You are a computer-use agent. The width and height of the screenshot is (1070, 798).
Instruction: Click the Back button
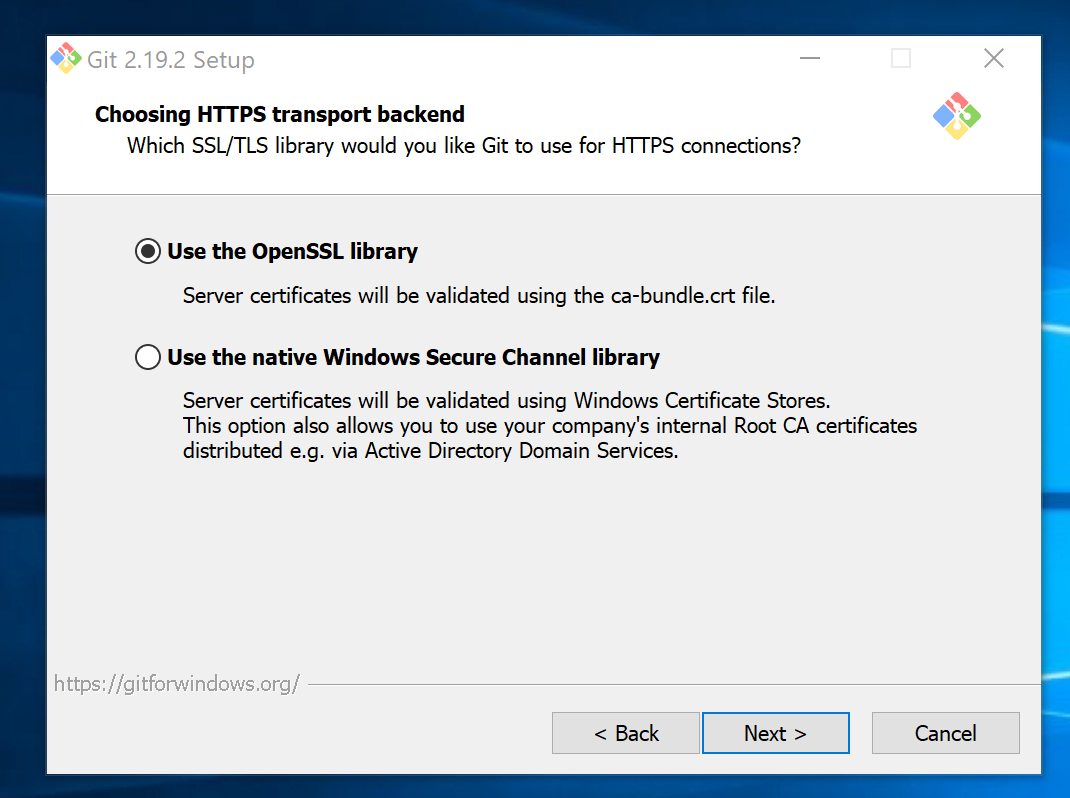point(626,733)
